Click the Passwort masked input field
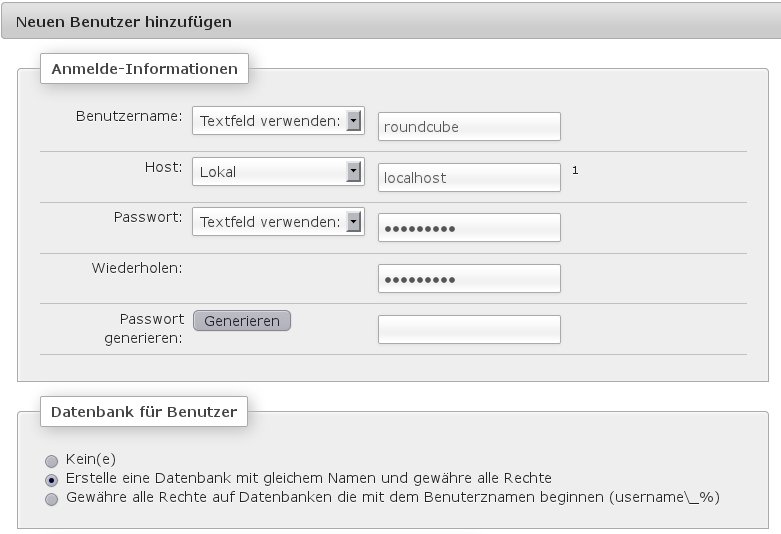 469,228
